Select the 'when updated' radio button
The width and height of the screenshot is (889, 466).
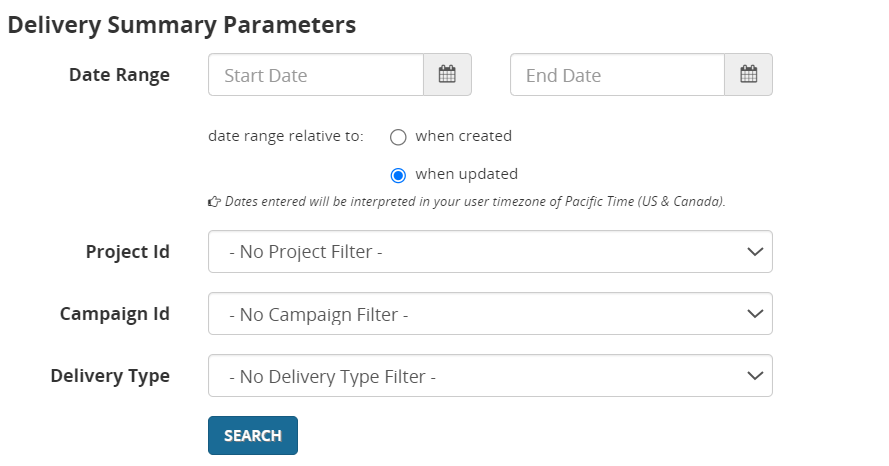coord(398,175)
